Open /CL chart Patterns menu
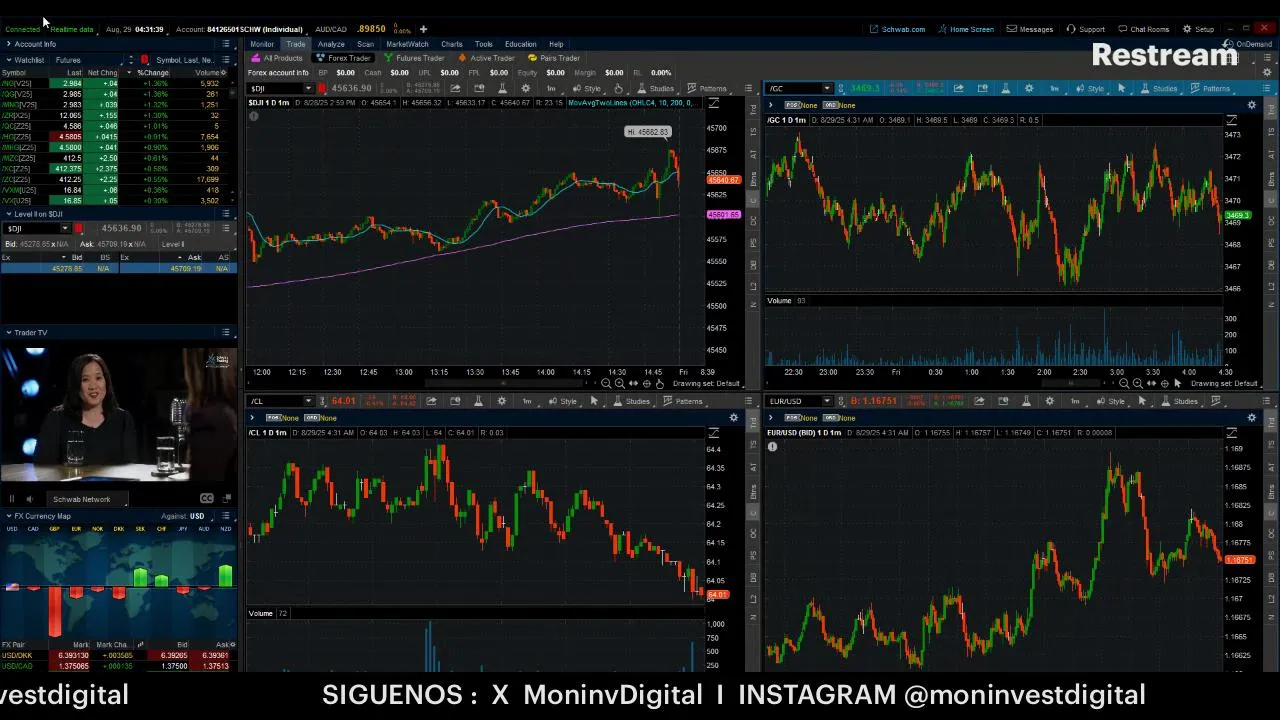The width and height of the screenshot is (1280, 720). tap(683, 401)
